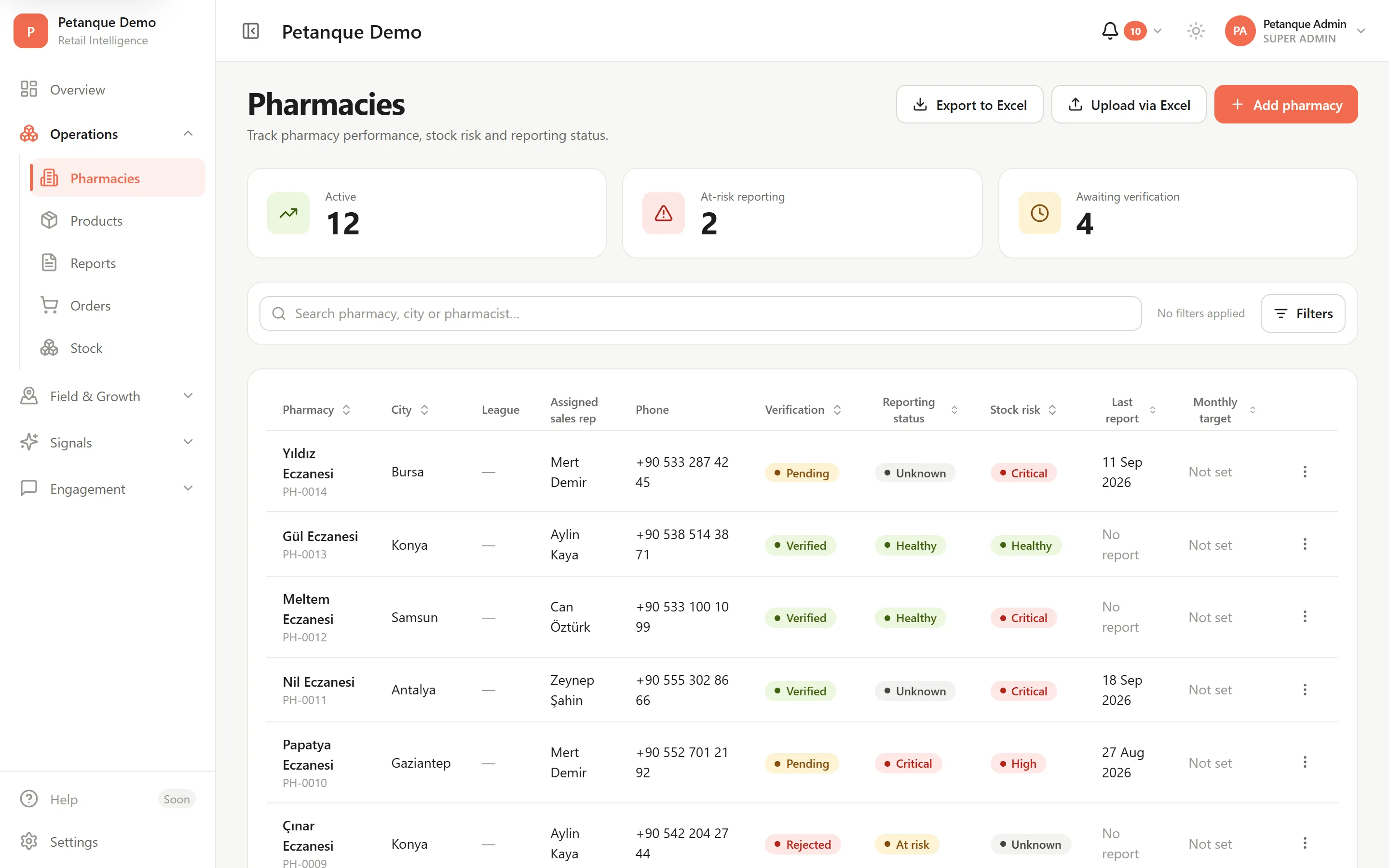
Task: Open actions menu for Papatya Eczanesi row
Action: pos(1305,762)
